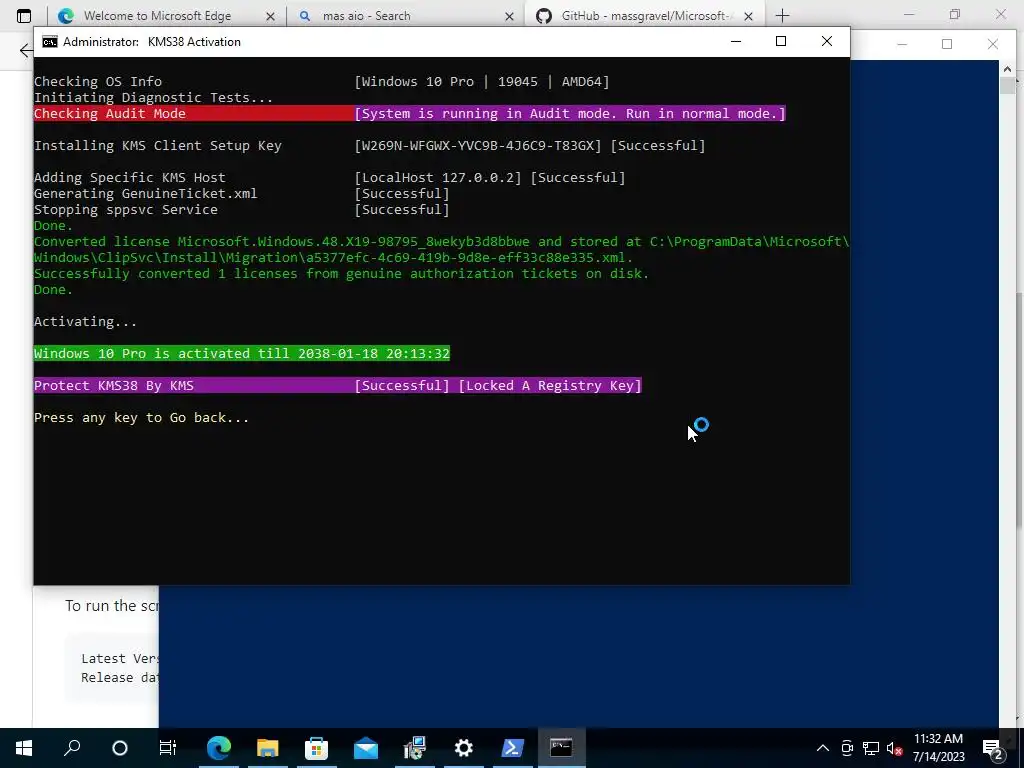Open Cortana from the taskbar
The width and height of the screenshot is (1024, 768).
click(x=120, y=748)
